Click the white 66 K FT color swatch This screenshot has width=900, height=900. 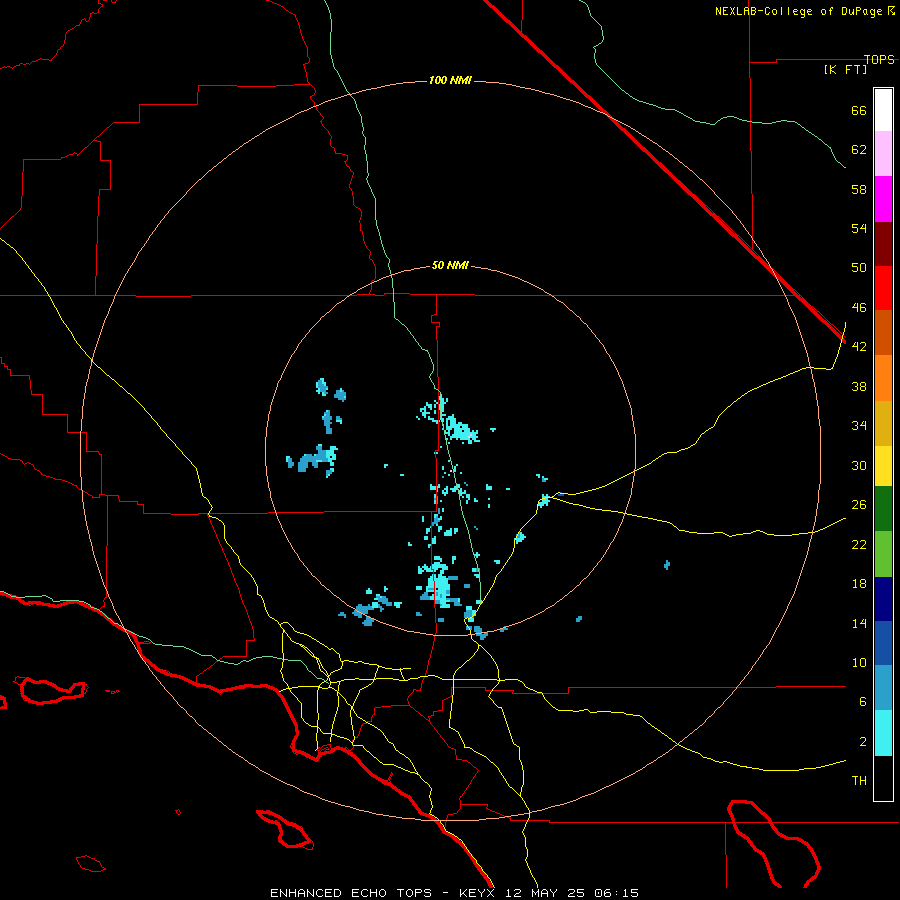click(x=883, y=110)
